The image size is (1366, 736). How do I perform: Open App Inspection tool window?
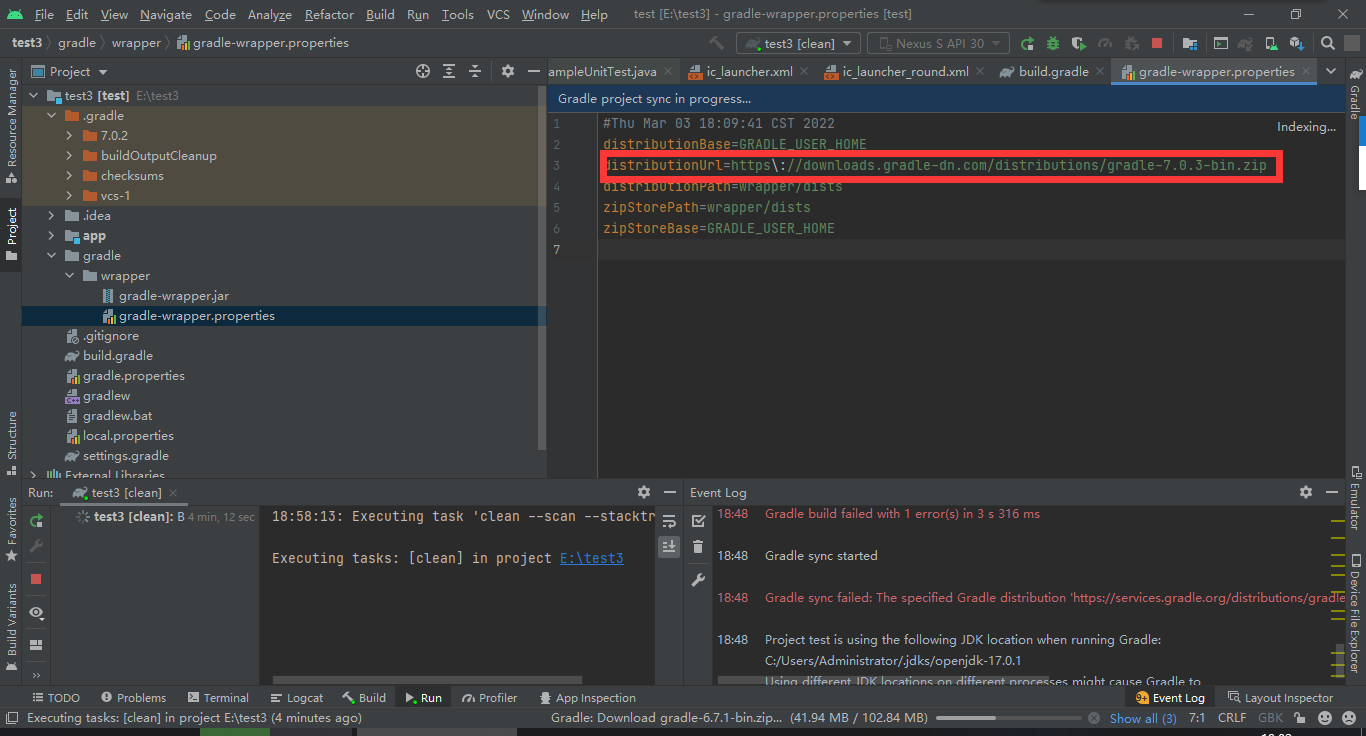click(x=587, y=698)
